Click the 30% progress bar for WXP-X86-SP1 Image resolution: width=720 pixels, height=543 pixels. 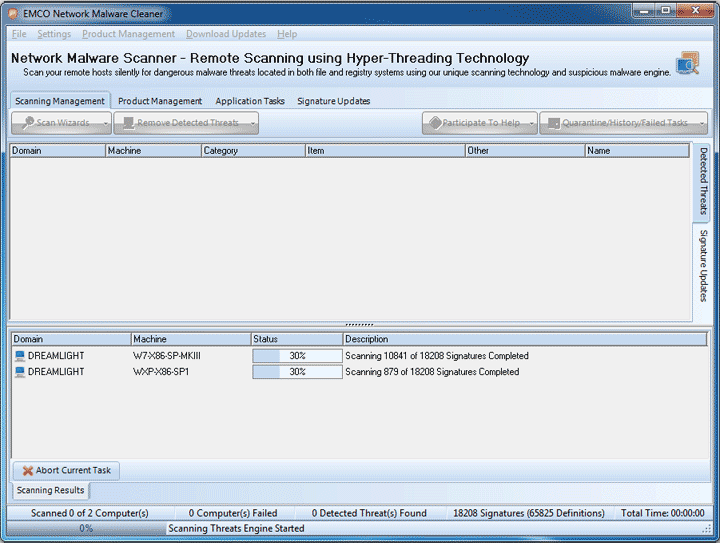pyautogui.click(x=297, y=372)
